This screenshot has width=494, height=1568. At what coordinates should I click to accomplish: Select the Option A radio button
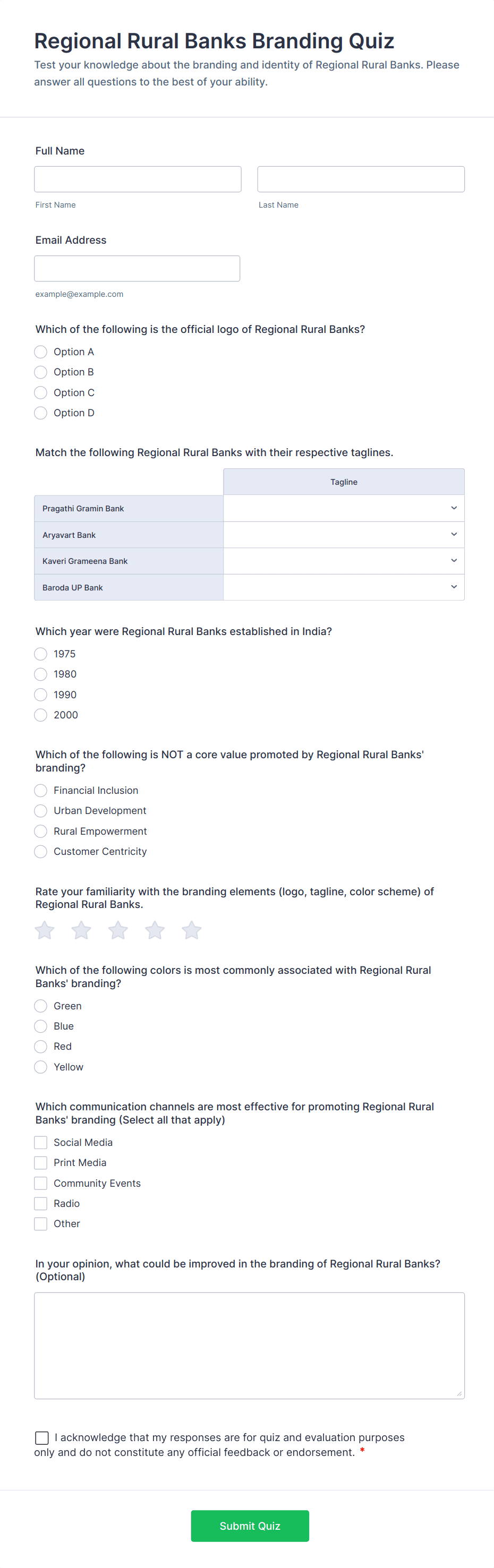pos(40,352)
